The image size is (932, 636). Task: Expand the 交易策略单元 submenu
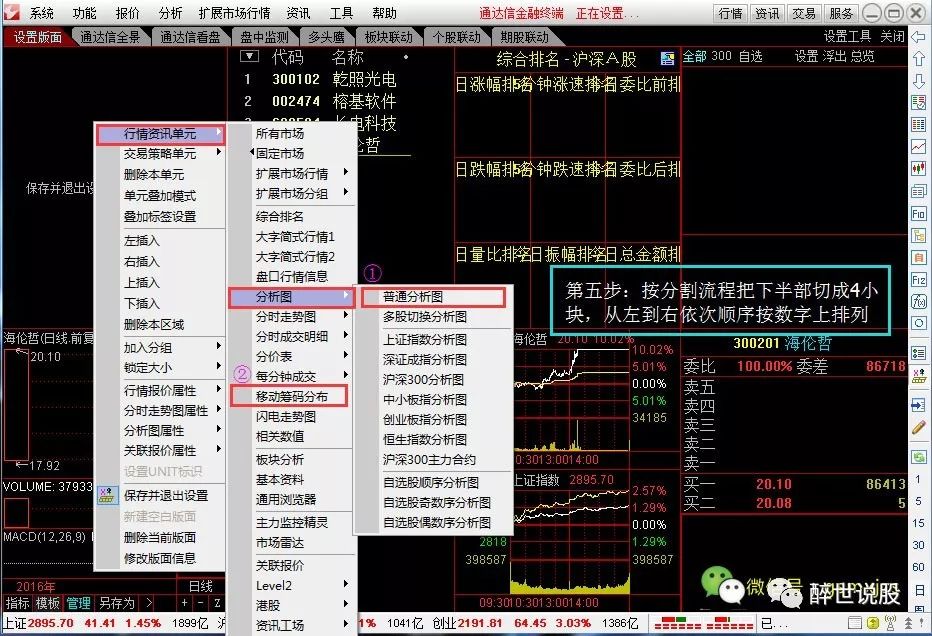tap(160, 153)
